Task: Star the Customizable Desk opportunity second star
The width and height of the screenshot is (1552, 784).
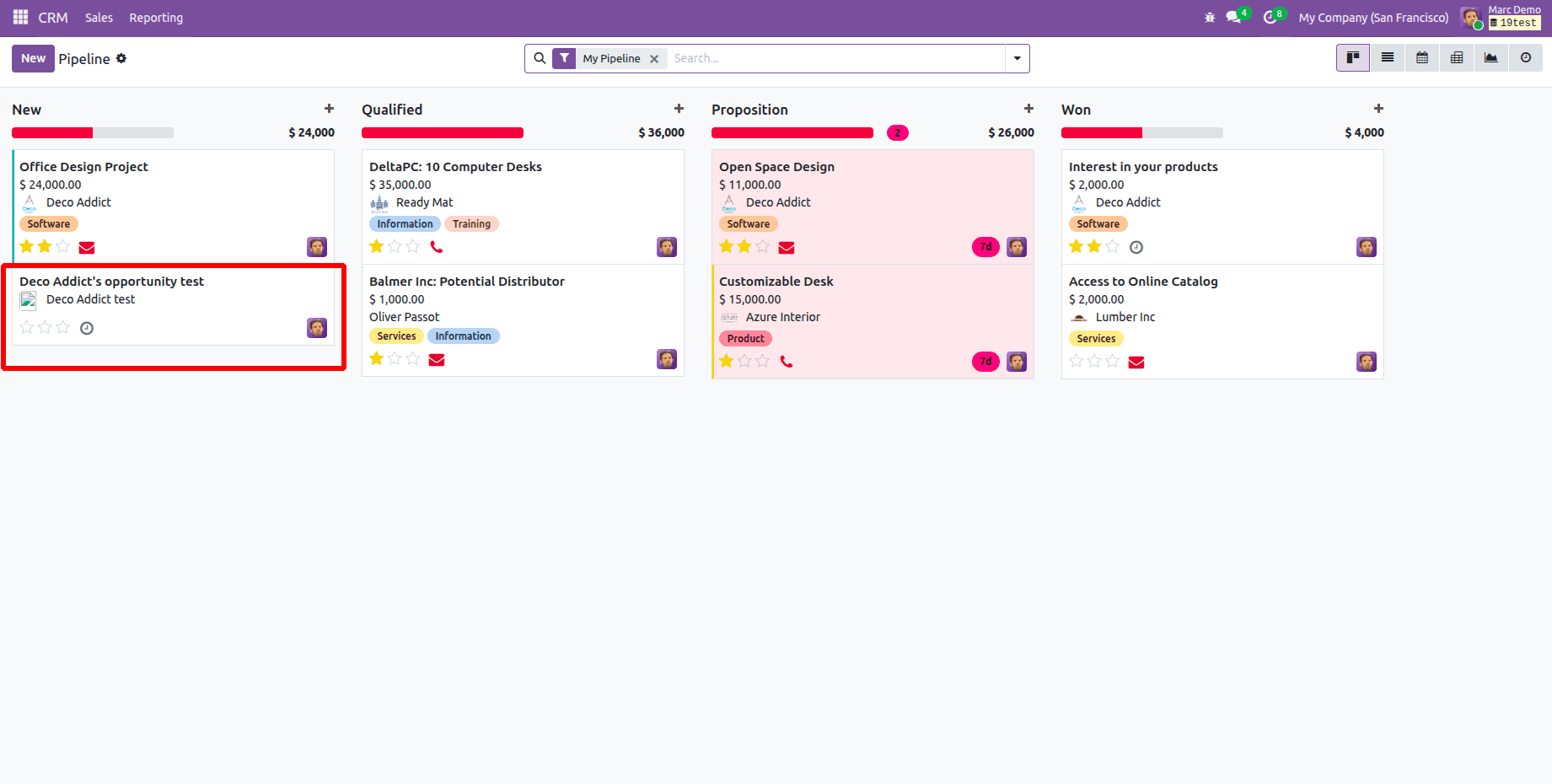Action: coord(744,360)
